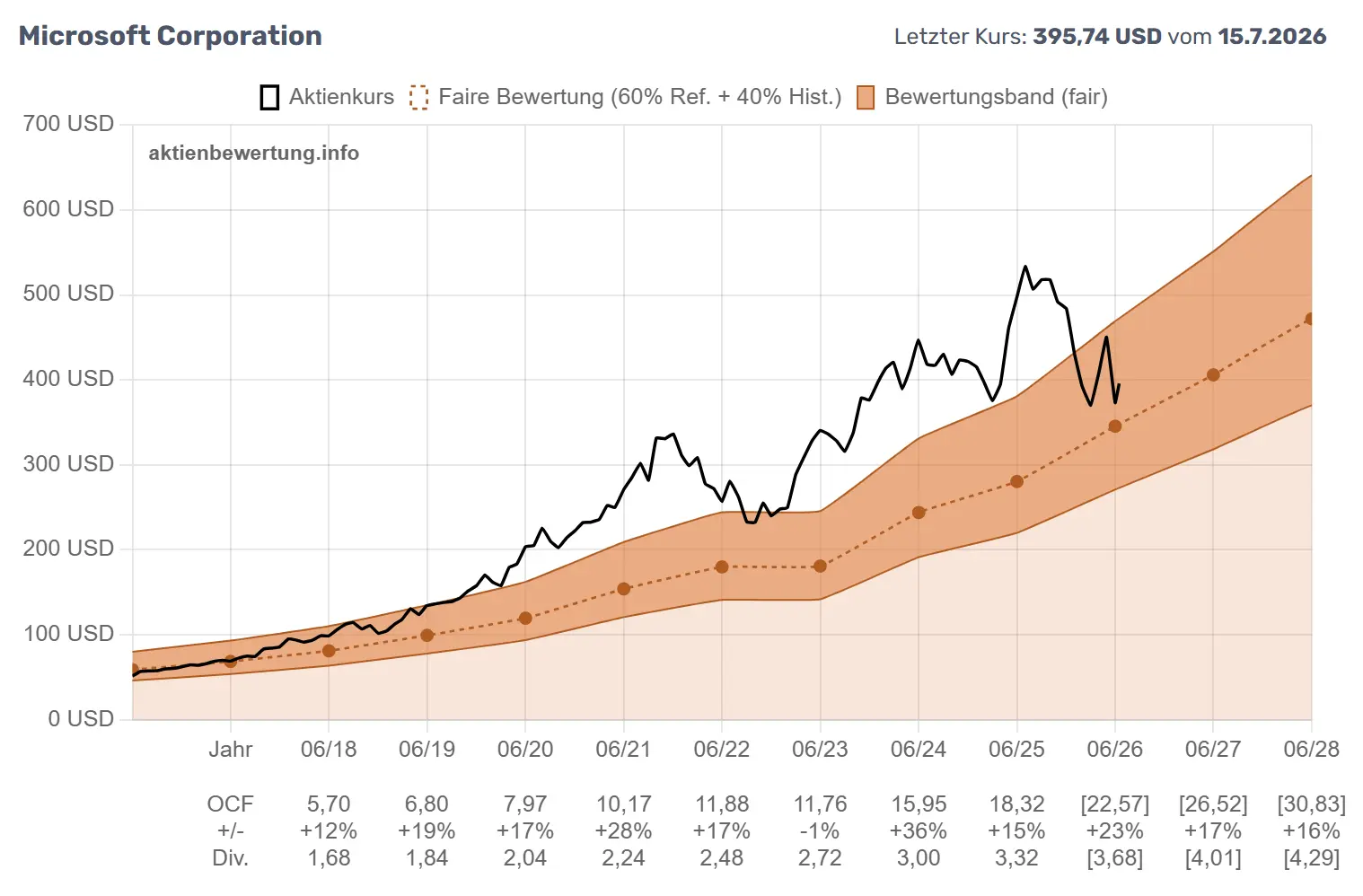Click the OCF value 6,80
Viewport: 1363px width, 896px height.
(x=427, y=804)
